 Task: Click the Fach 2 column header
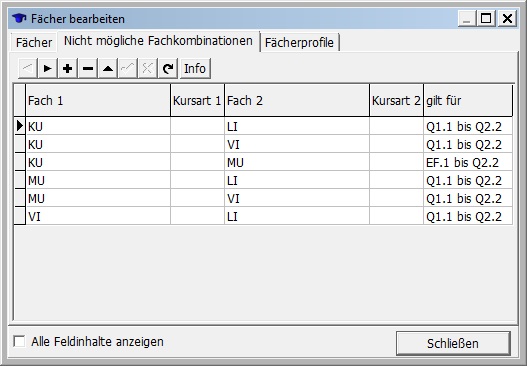coord(297,100)
